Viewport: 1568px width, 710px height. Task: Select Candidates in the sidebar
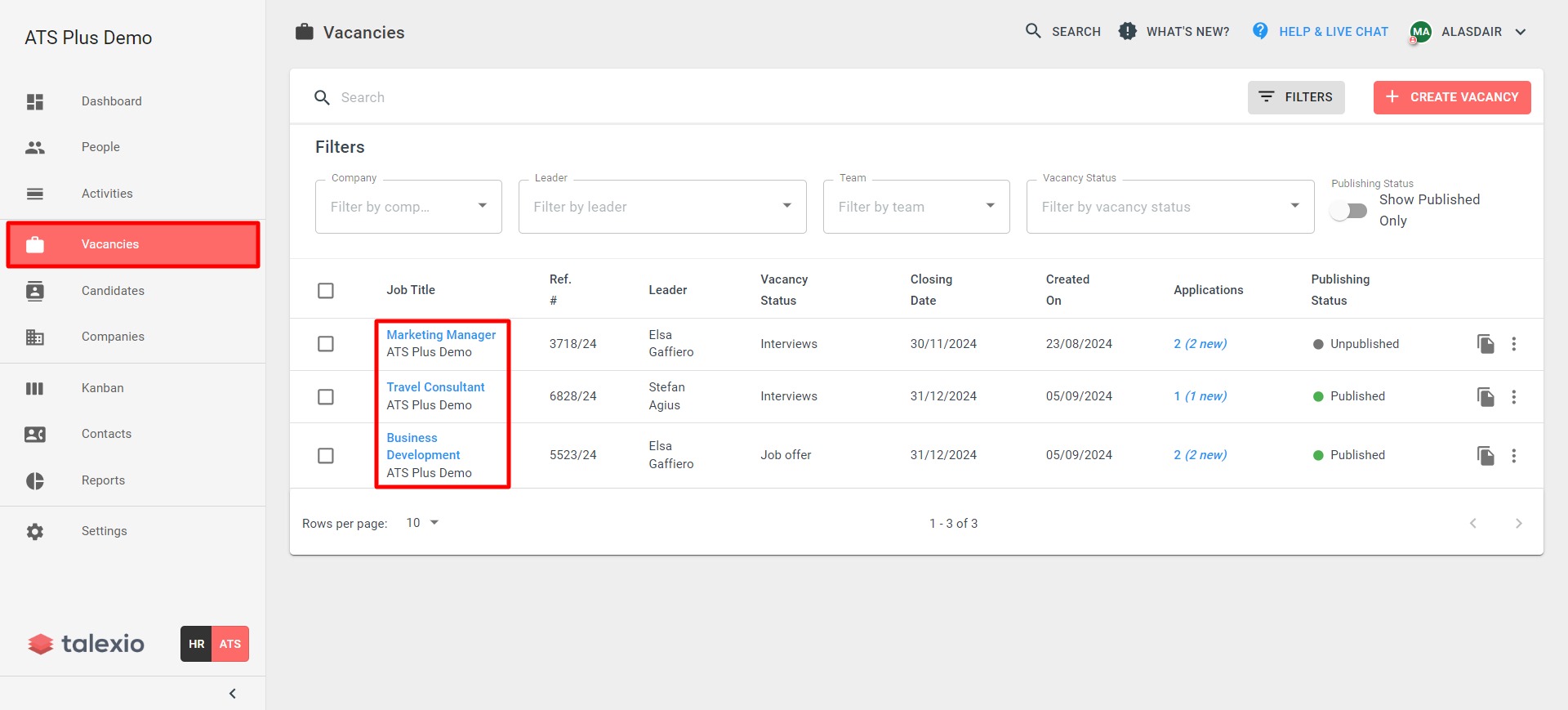[113, 291]
